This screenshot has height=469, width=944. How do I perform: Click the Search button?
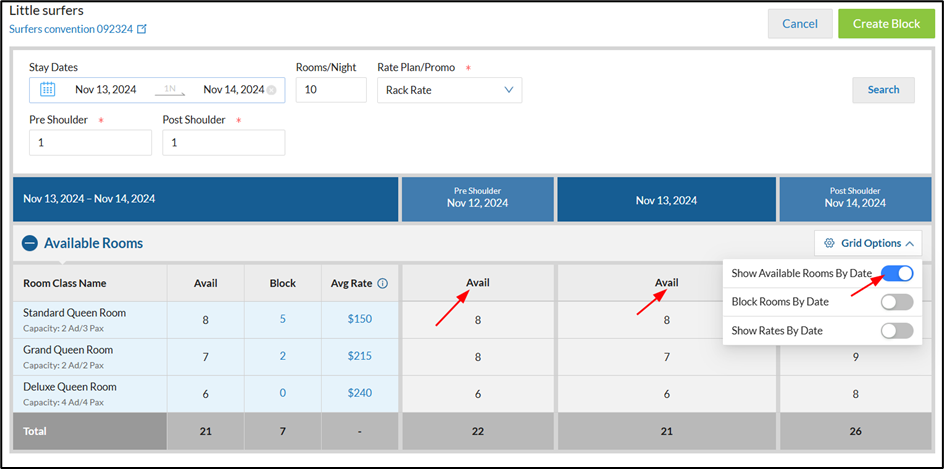click(x=883, y=90)
